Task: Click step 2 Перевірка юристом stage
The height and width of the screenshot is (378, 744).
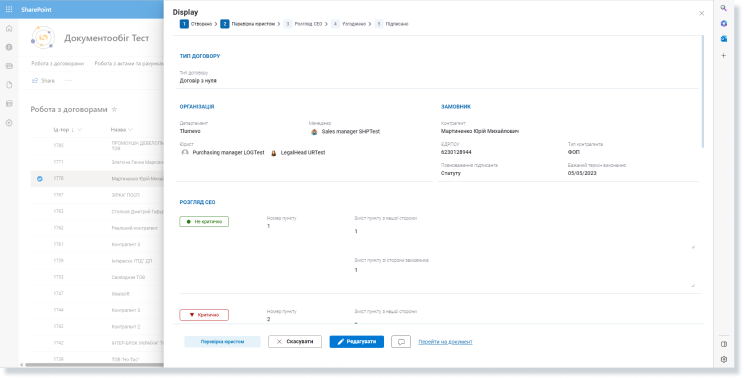Action: [248, 24]
